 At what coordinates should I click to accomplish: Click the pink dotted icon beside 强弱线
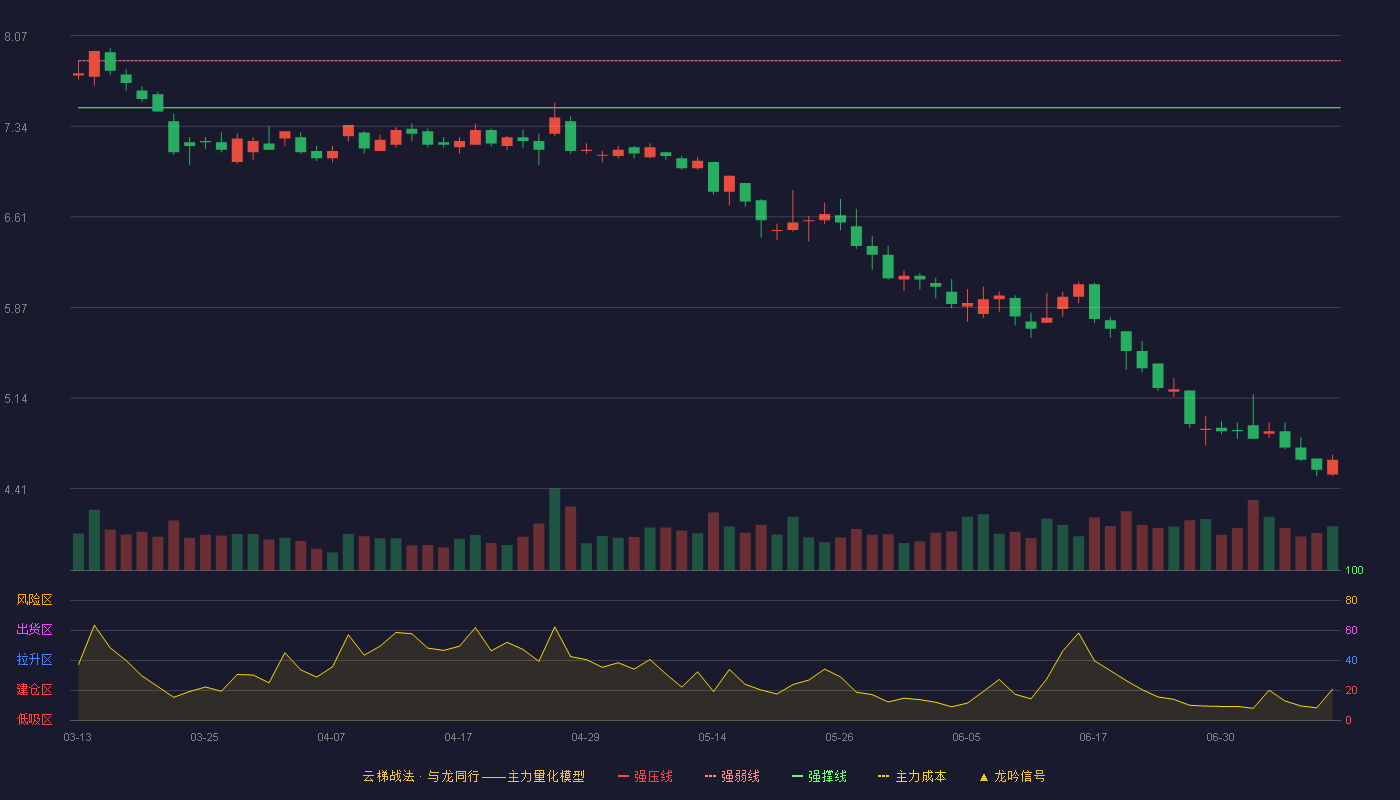[x=710, y=776]
